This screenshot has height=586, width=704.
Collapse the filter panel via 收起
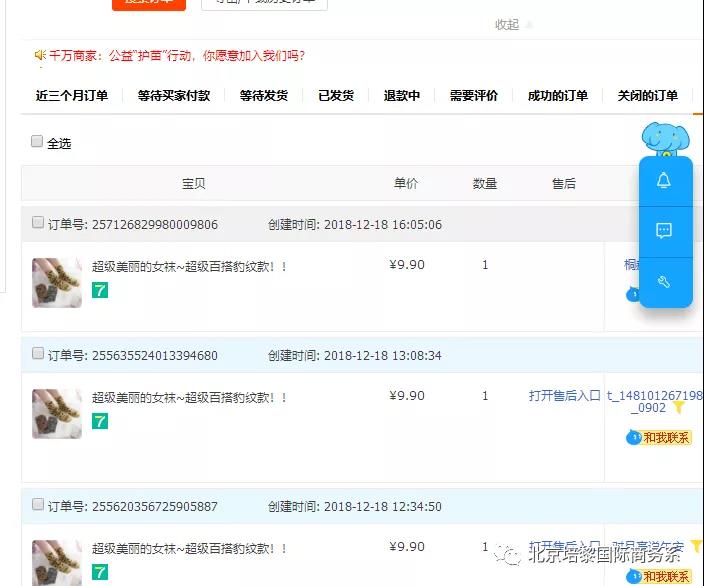[508, 24]
